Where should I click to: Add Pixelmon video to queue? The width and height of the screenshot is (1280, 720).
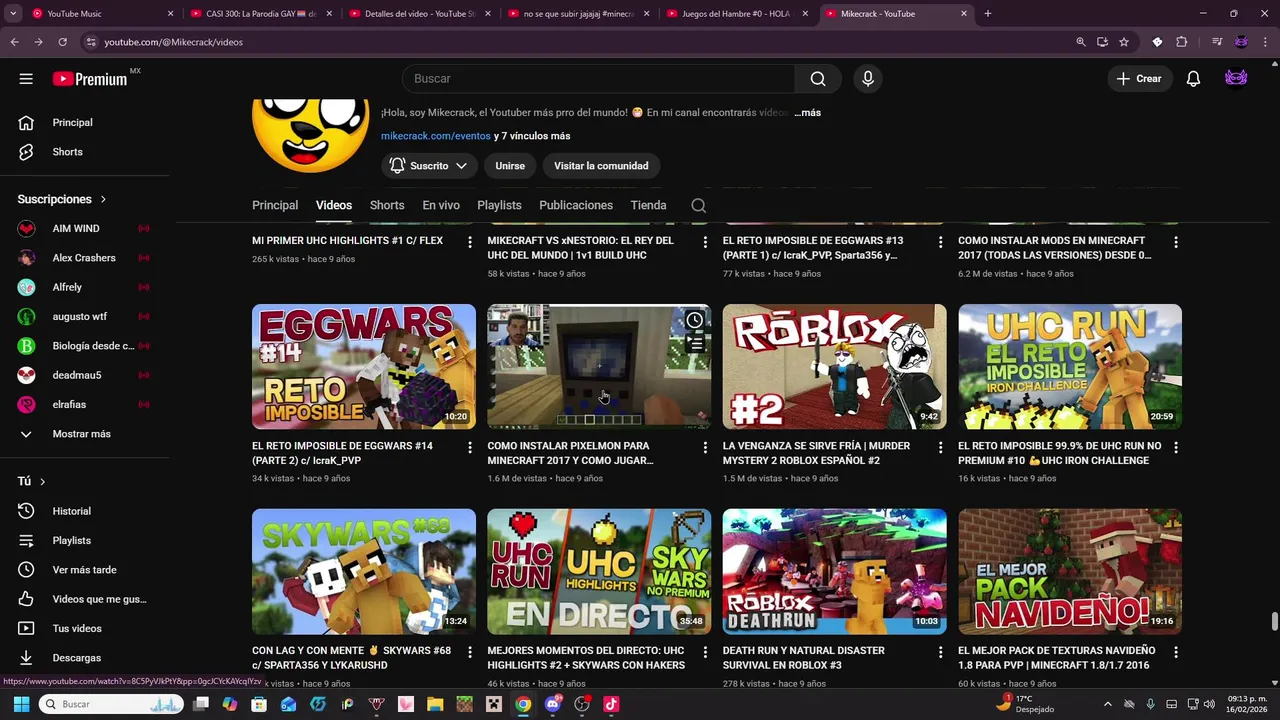point(694,343)
